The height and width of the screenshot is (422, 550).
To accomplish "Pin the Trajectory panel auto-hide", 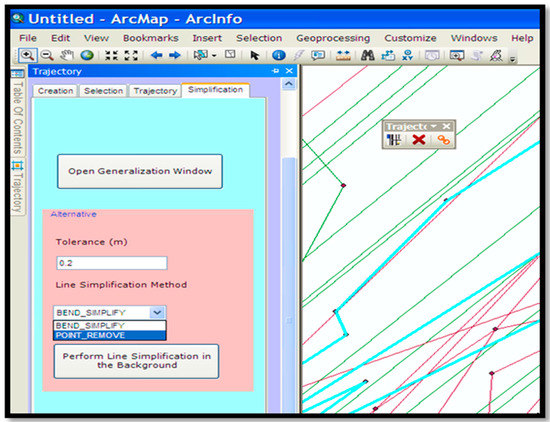I will 276,71.
